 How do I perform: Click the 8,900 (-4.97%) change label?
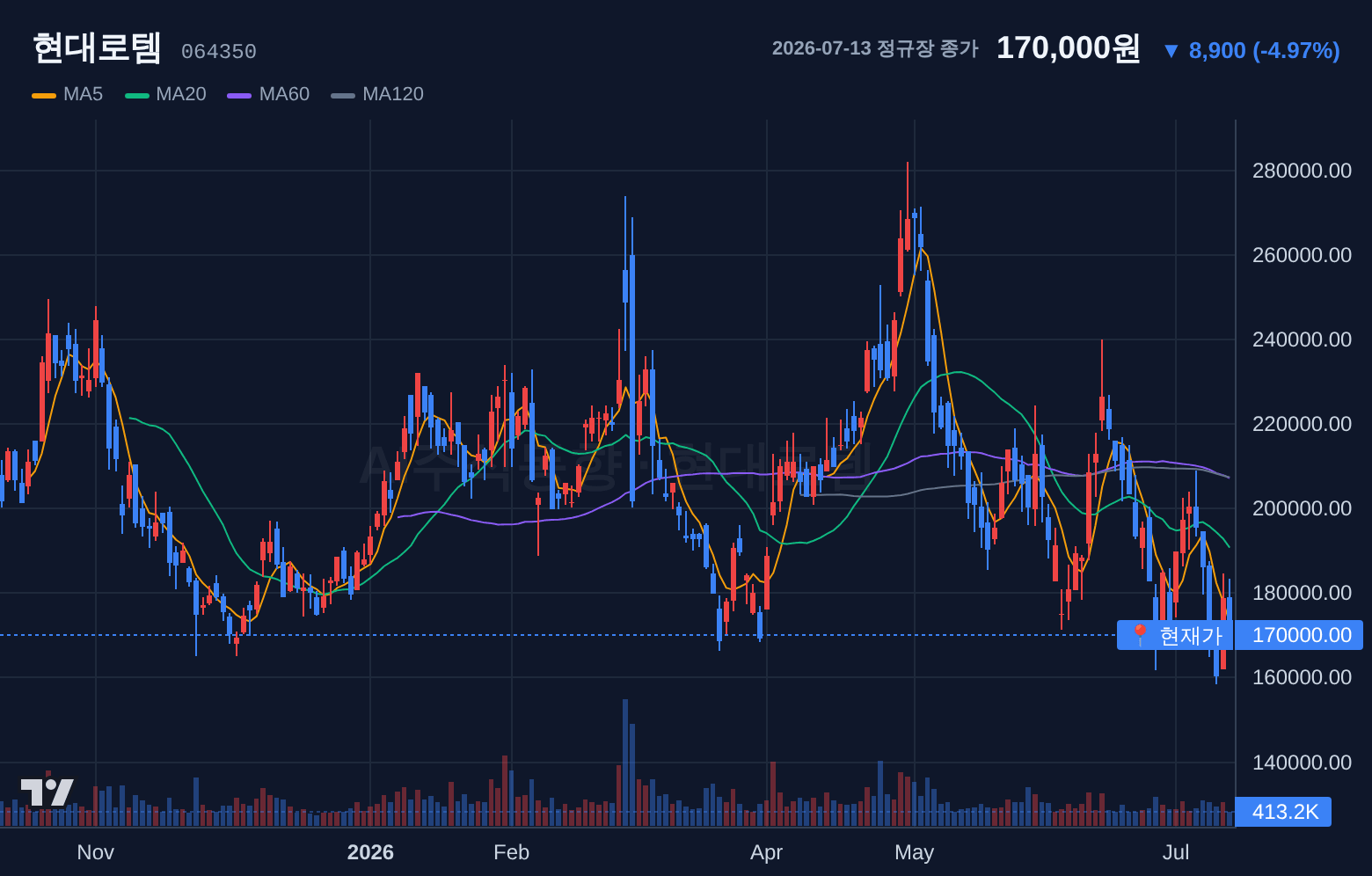coord(1264,50)
